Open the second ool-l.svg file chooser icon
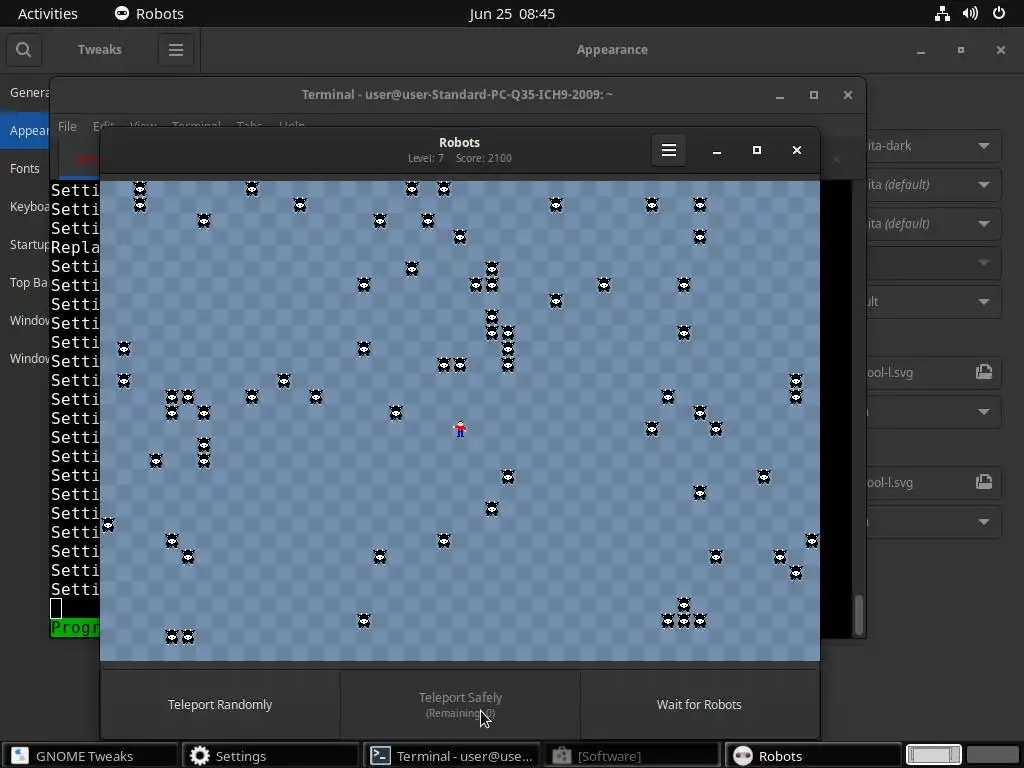 click(984, 483)
